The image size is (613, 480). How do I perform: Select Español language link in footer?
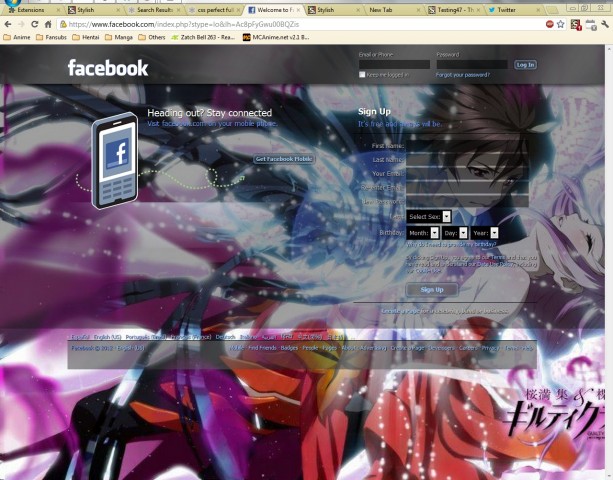(x=80, y=337)
